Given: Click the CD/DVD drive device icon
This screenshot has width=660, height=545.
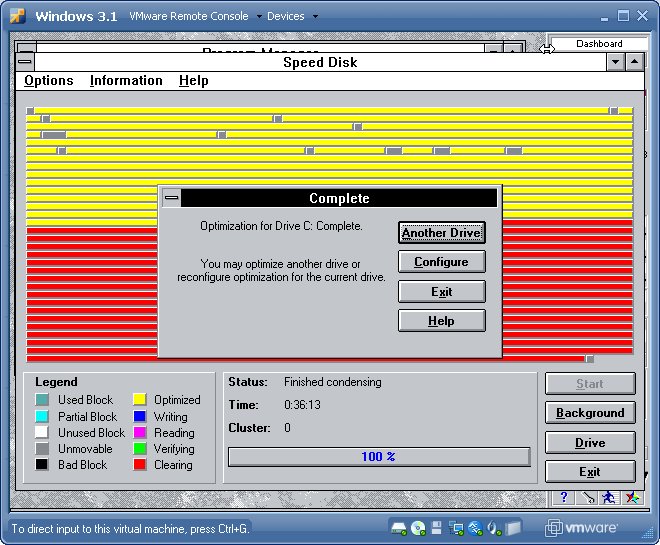Looking at the screenshot, I should coord(418,527).
